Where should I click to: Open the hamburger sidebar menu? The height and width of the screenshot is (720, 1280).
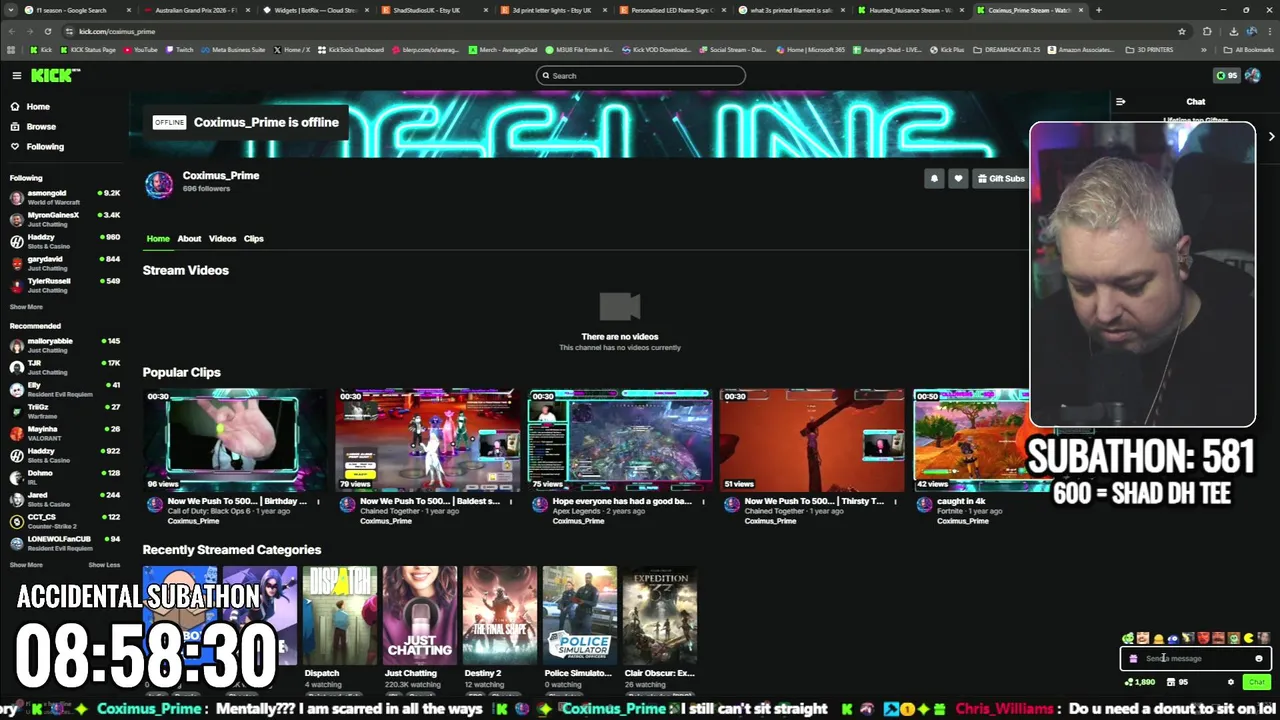(16, 75)
